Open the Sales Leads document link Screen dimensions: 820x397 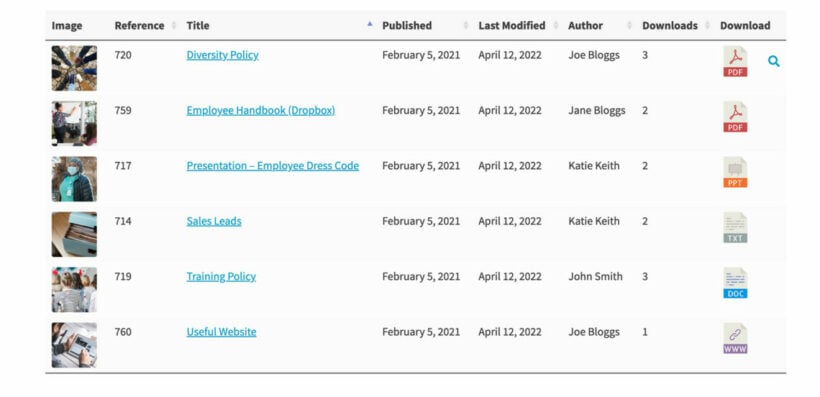(x=214, y=221)
